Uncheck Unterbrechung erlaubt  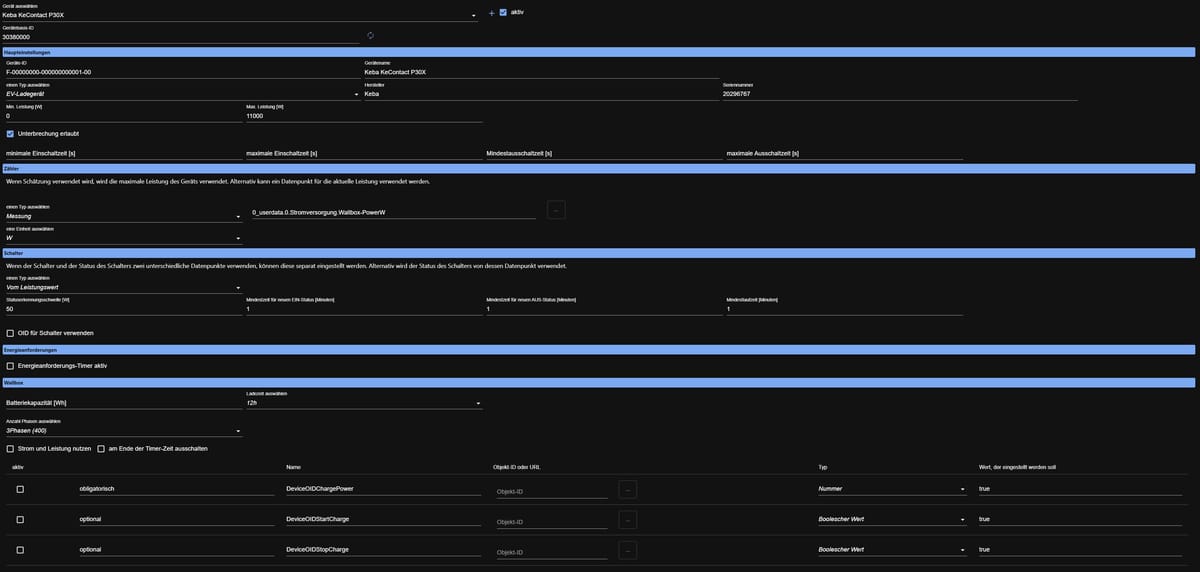(11, 133)
